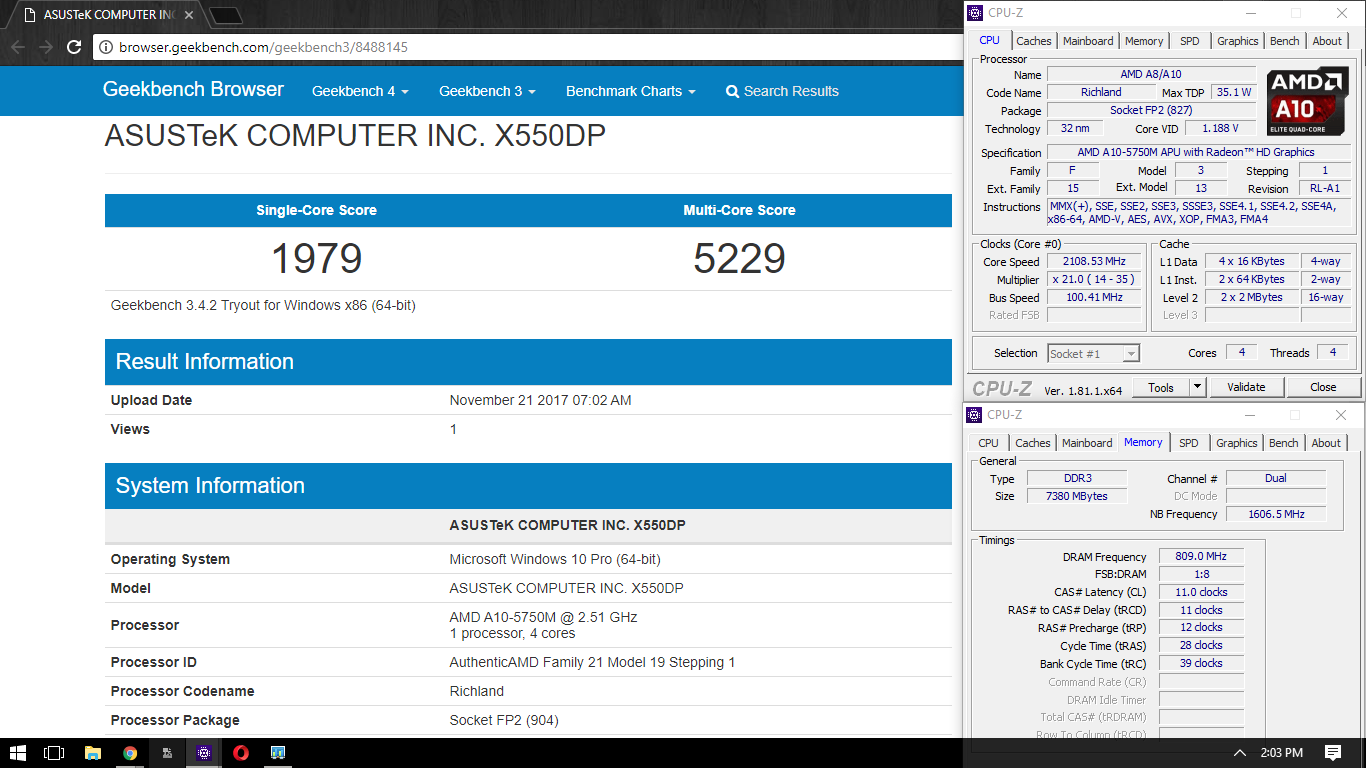Open the Benchmark Charts dropdown
The height and width of the screenshot is (768, 1366).
click(x=630, y=91)
